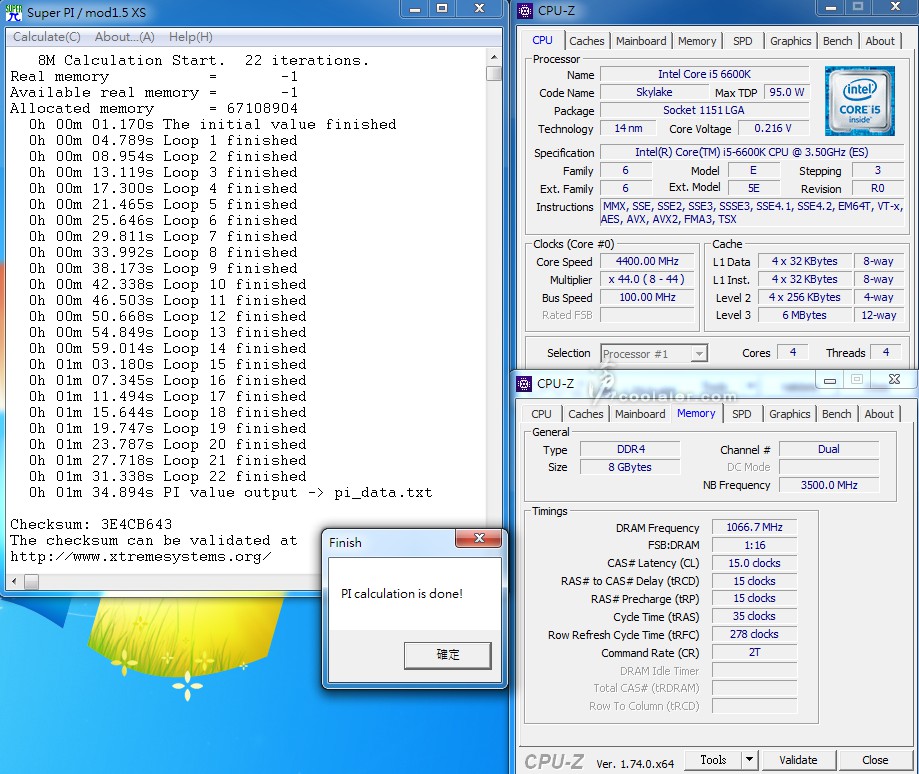Click the Command Rate value 2T
The image size is (919, 774).
click(x=754, y=652)
